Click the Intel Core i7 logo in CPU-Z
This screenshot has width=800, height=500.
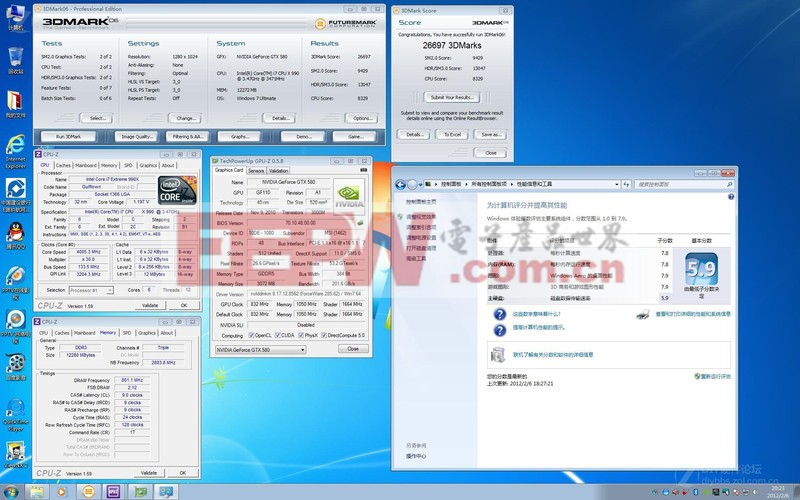click(x=177, y=190)
